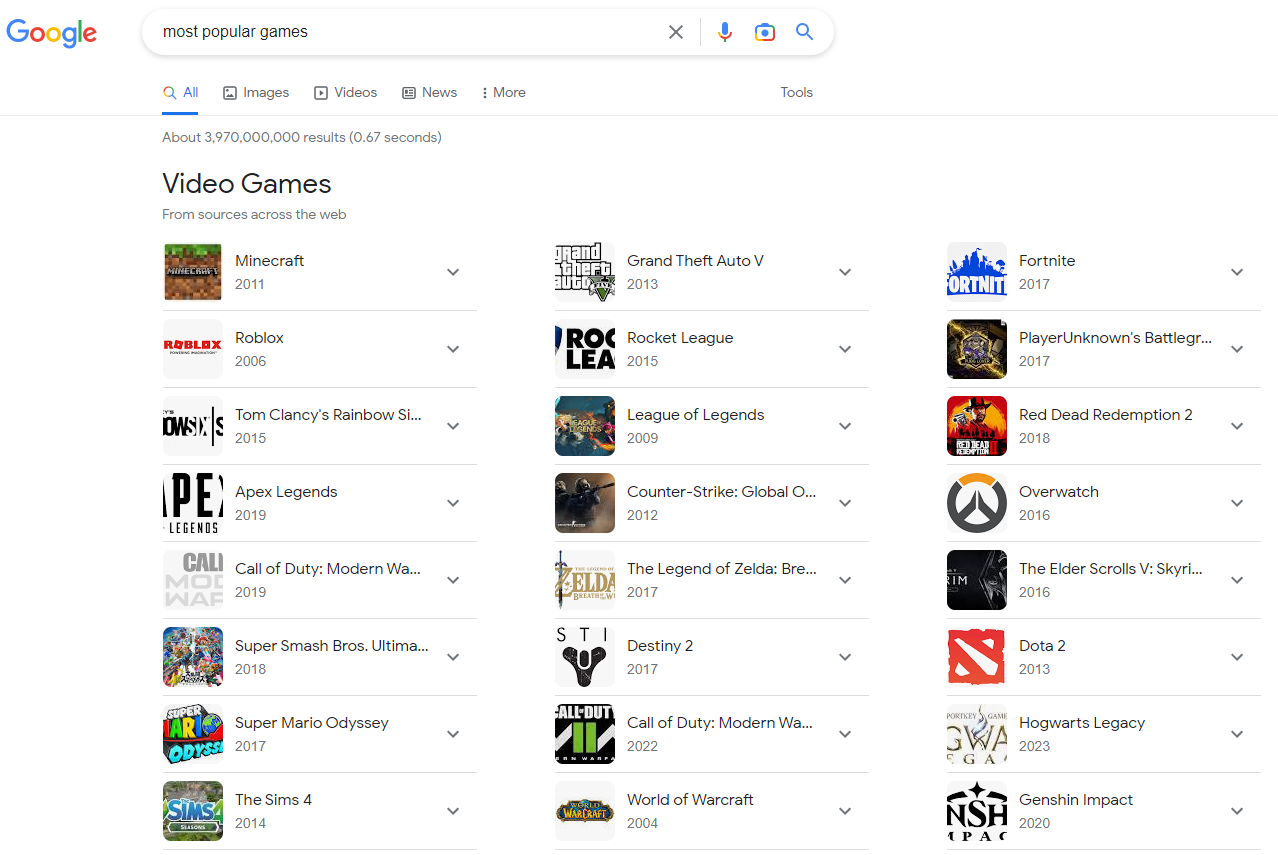Screen dimensions: 1278x855
Task: Expand the Dota 2 chevron
Action: coord(1237,657)
